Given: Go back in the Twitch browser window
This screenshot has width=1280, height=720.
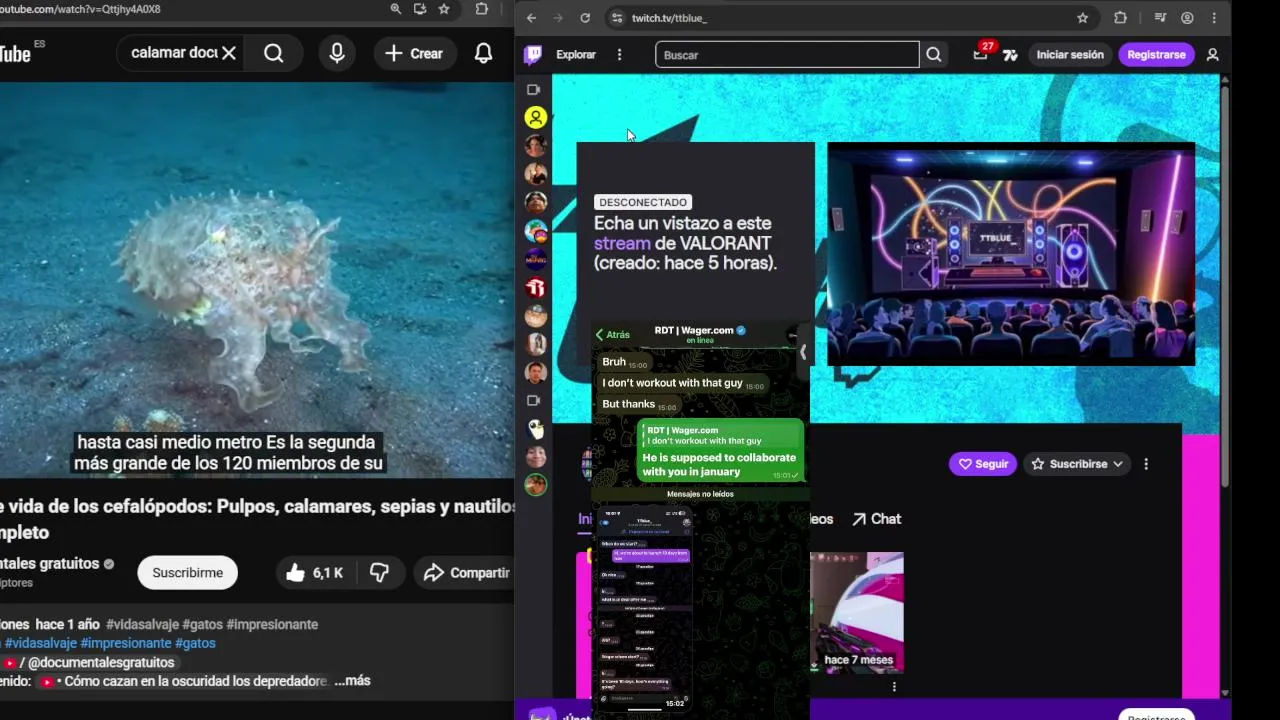Looking at the screenshot, I should click(531, 18).
